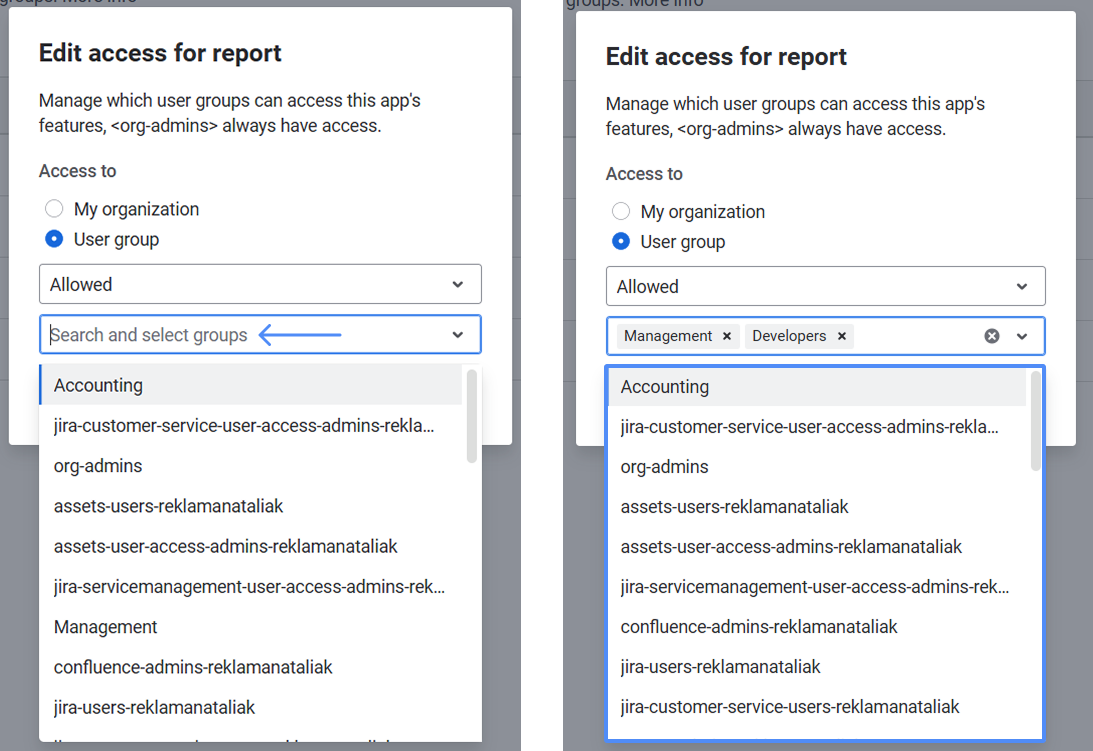Collapse group list using chevron beside Developers tag

[1022, 336]
